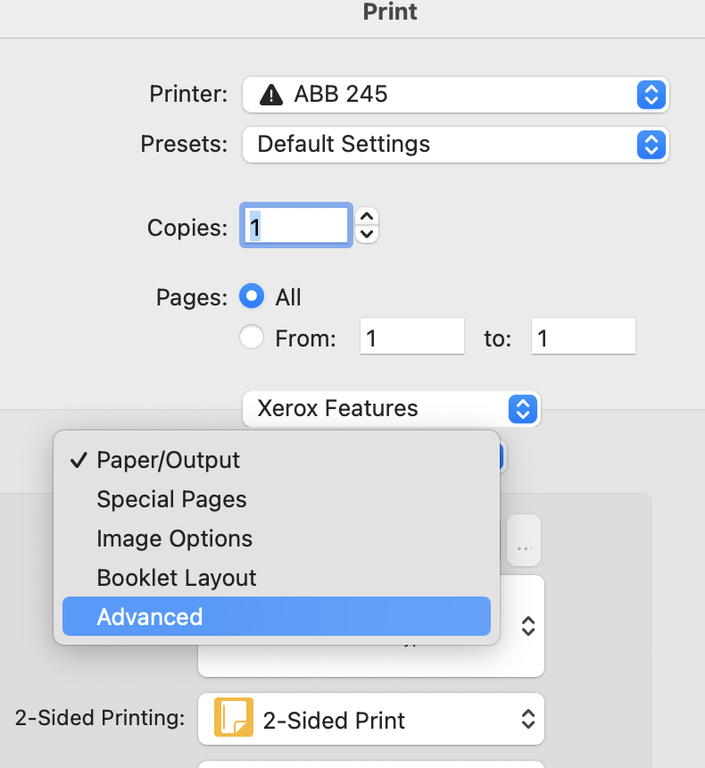The image size is (705, 768).
Task: Click the ellipsis button beside the menu
Action: [x=523, y=547]
